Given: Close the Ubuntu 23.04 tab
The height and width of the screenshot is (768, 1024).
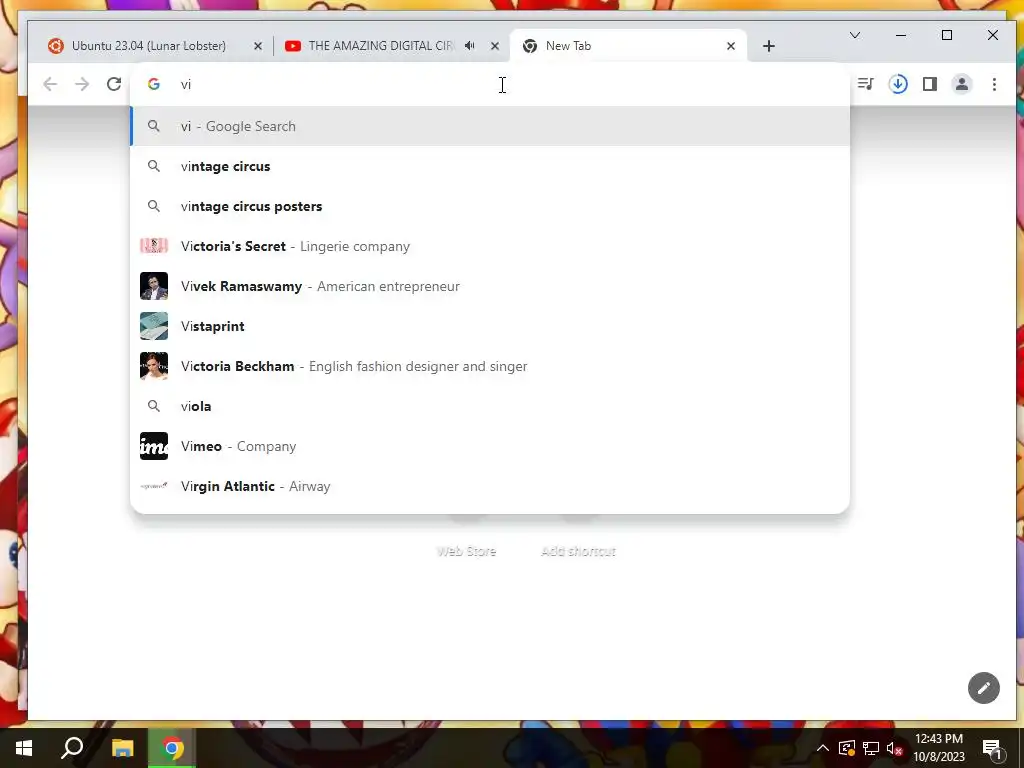Looking at the screenshot, I should point(257,46).
